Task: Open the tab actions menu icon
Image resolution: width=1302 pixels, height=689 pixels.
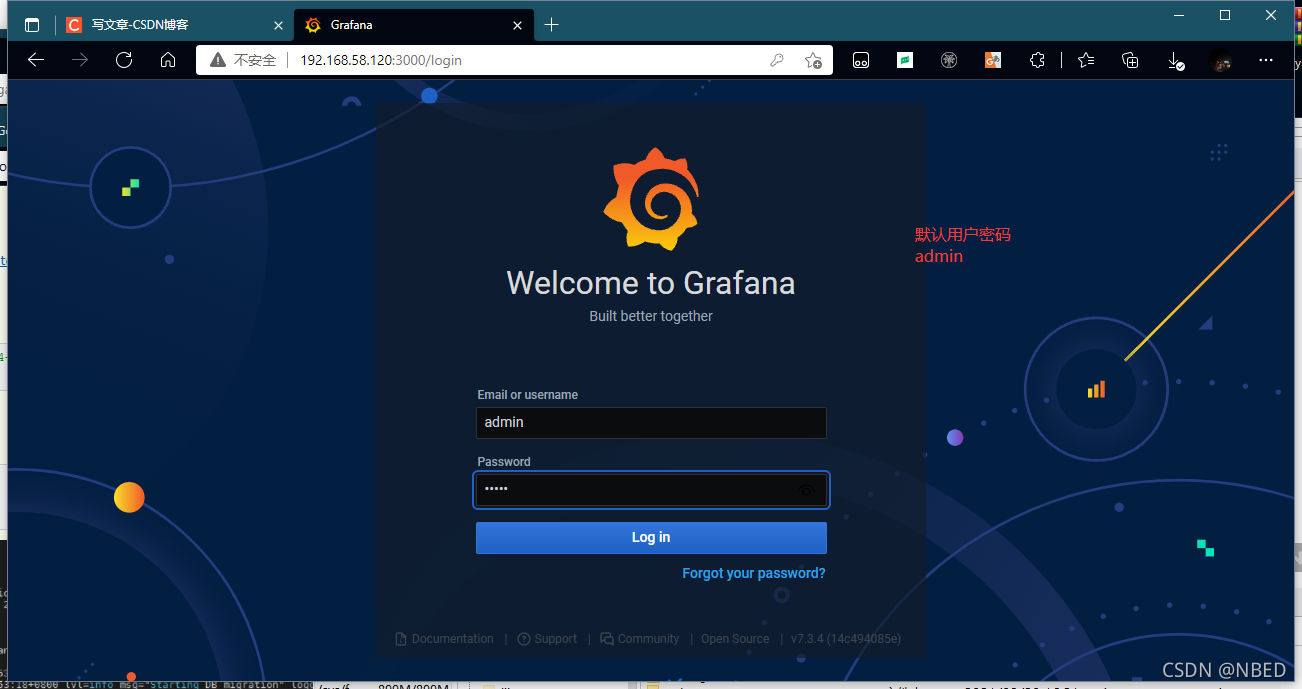Action: [32, 25]
